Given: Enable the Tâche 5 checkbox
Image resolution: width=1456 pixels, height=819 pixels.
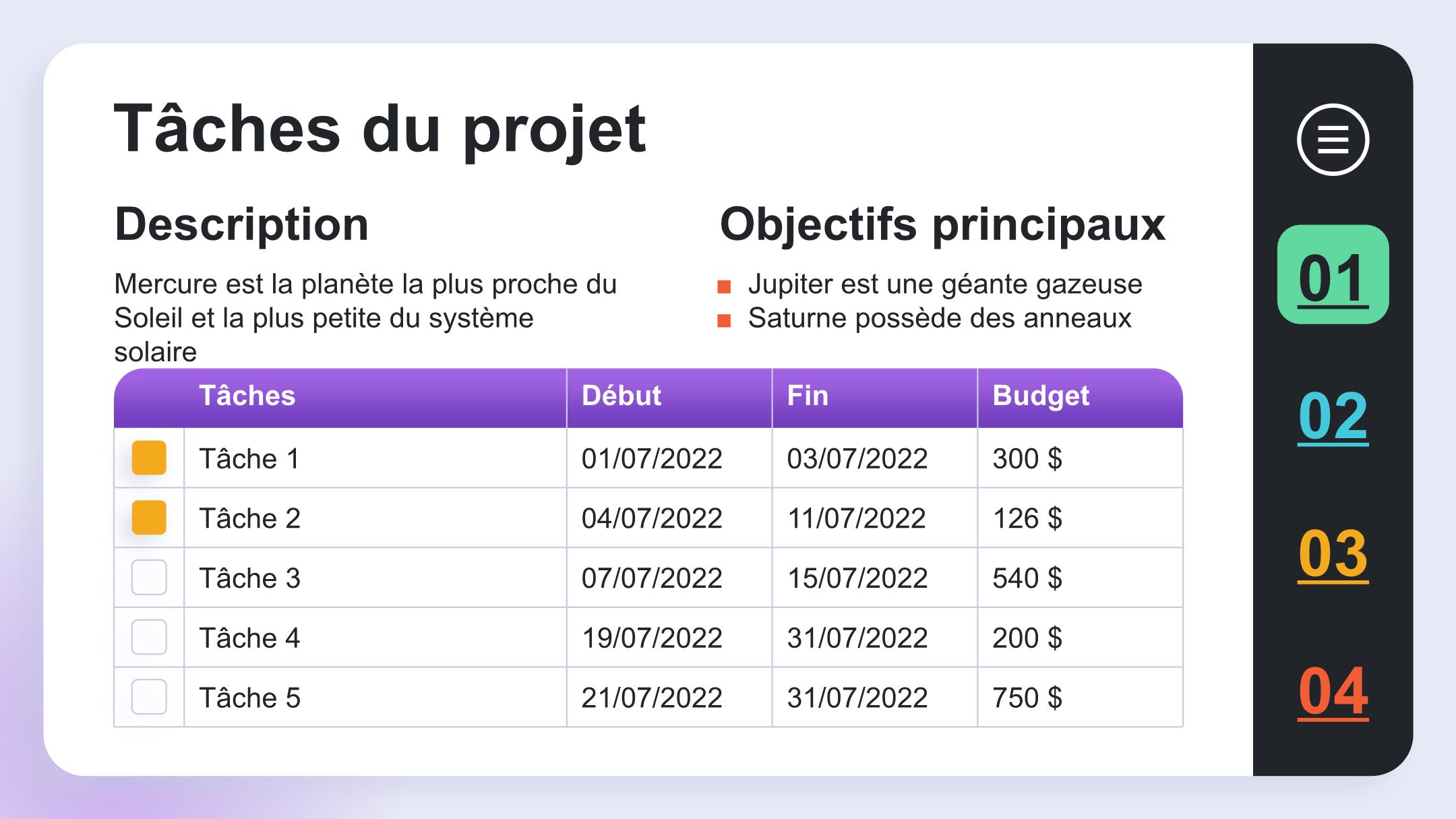Looking at the screenshot, I should [149, 697].
